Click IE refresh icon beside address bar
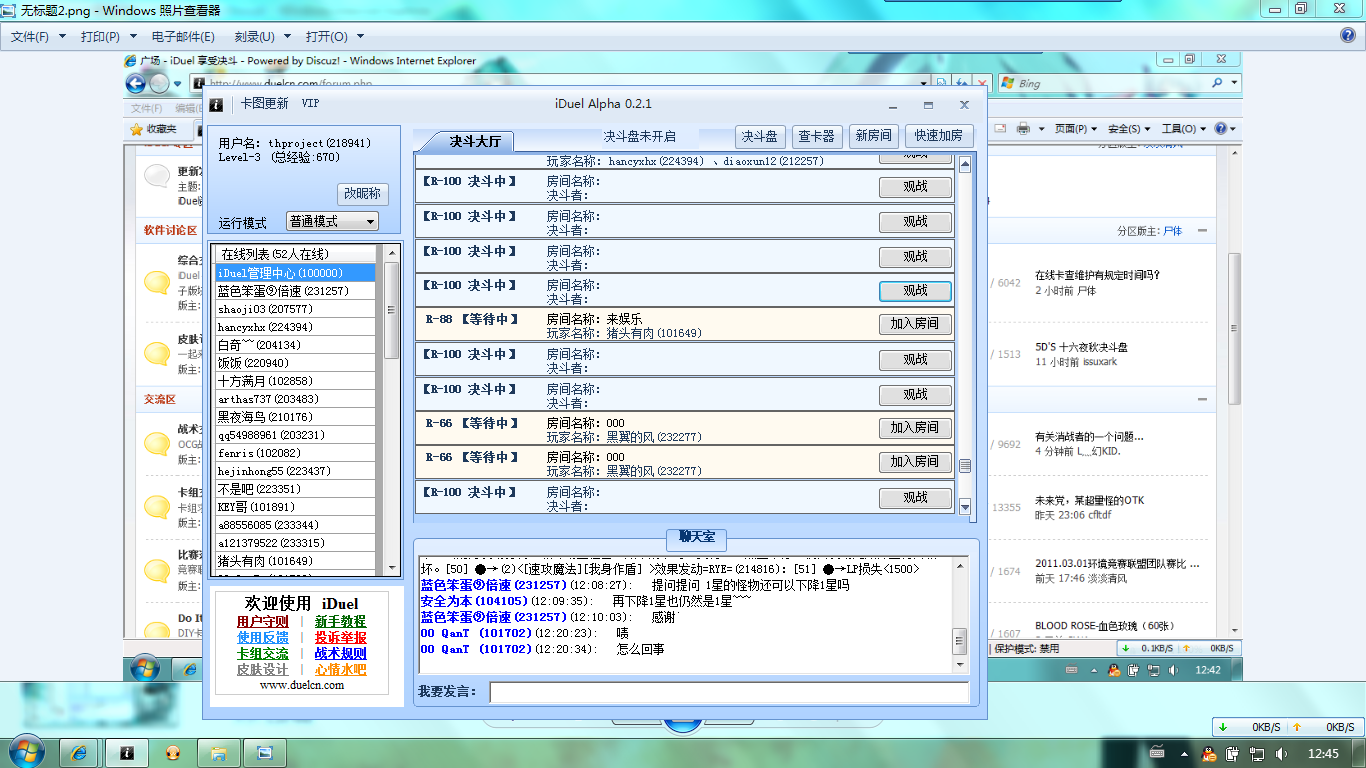The width and height of the screenshot is (1366, 768). [962, 83]
